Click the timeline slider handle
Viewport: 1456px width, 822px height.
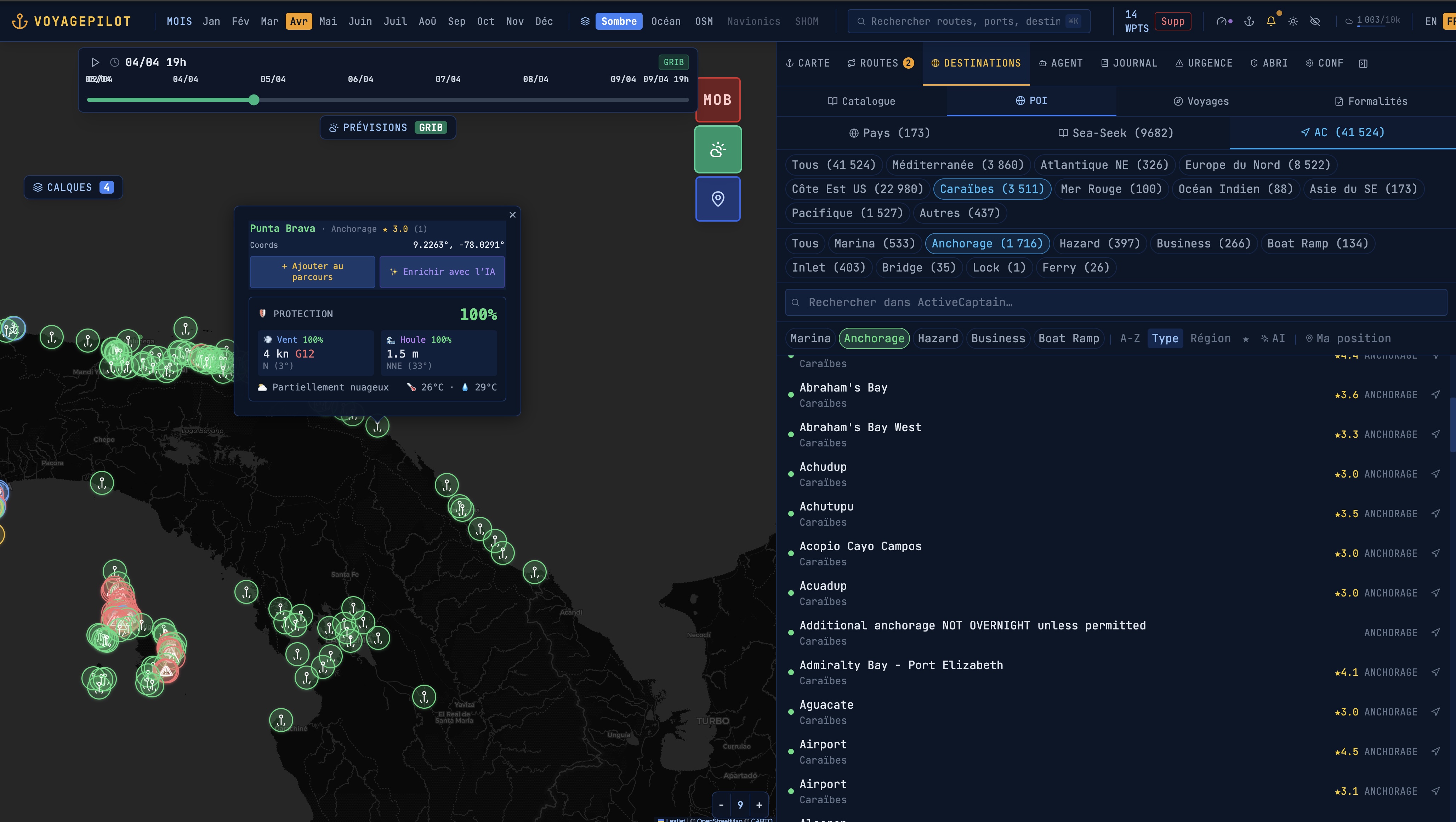click(x=254, y=100)
